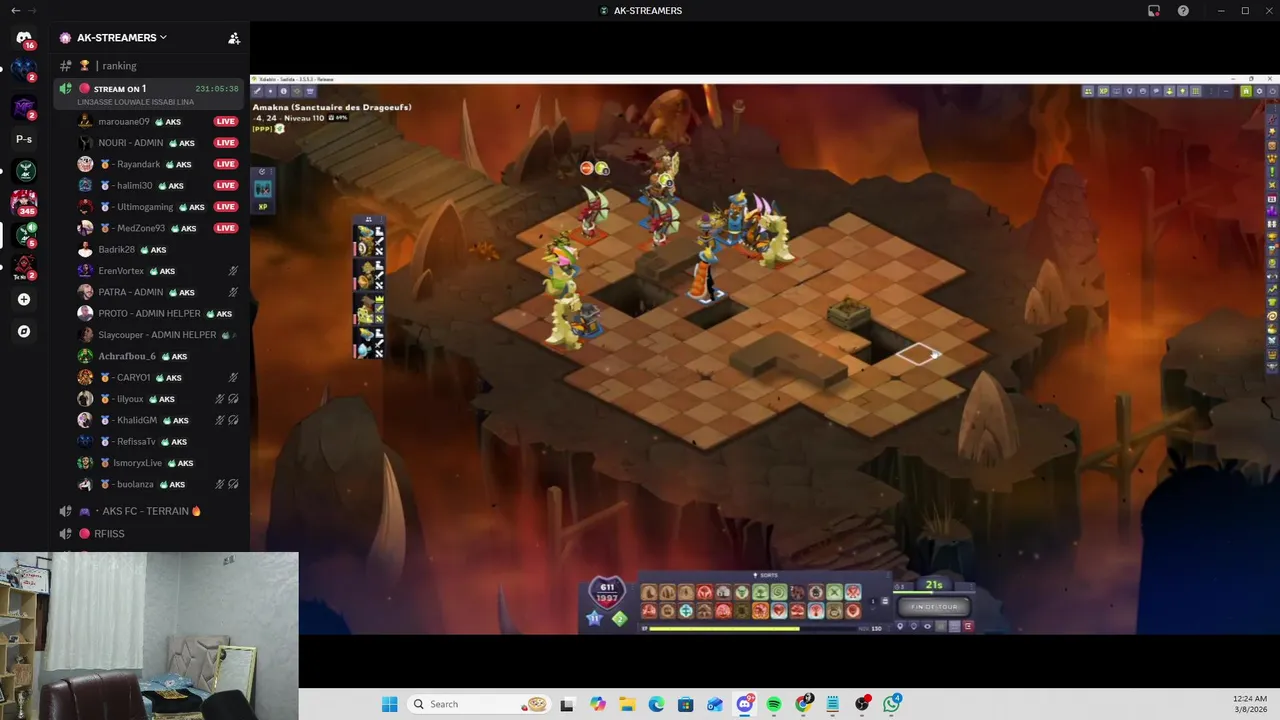Click the taskbar Search box
The width and height of the screenshot is (1280, 720).
pos(480,704)
